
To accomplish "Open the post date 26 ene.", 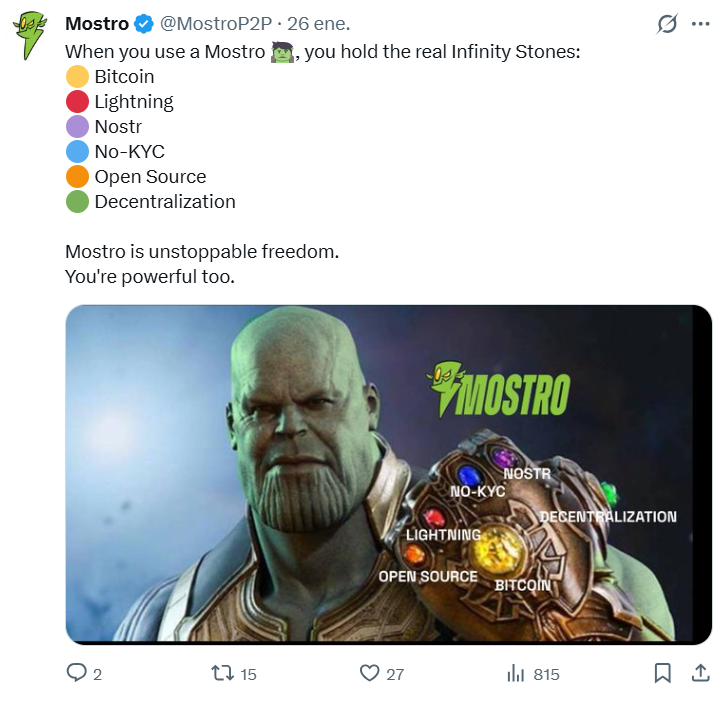I will click(x=319, y=24).
